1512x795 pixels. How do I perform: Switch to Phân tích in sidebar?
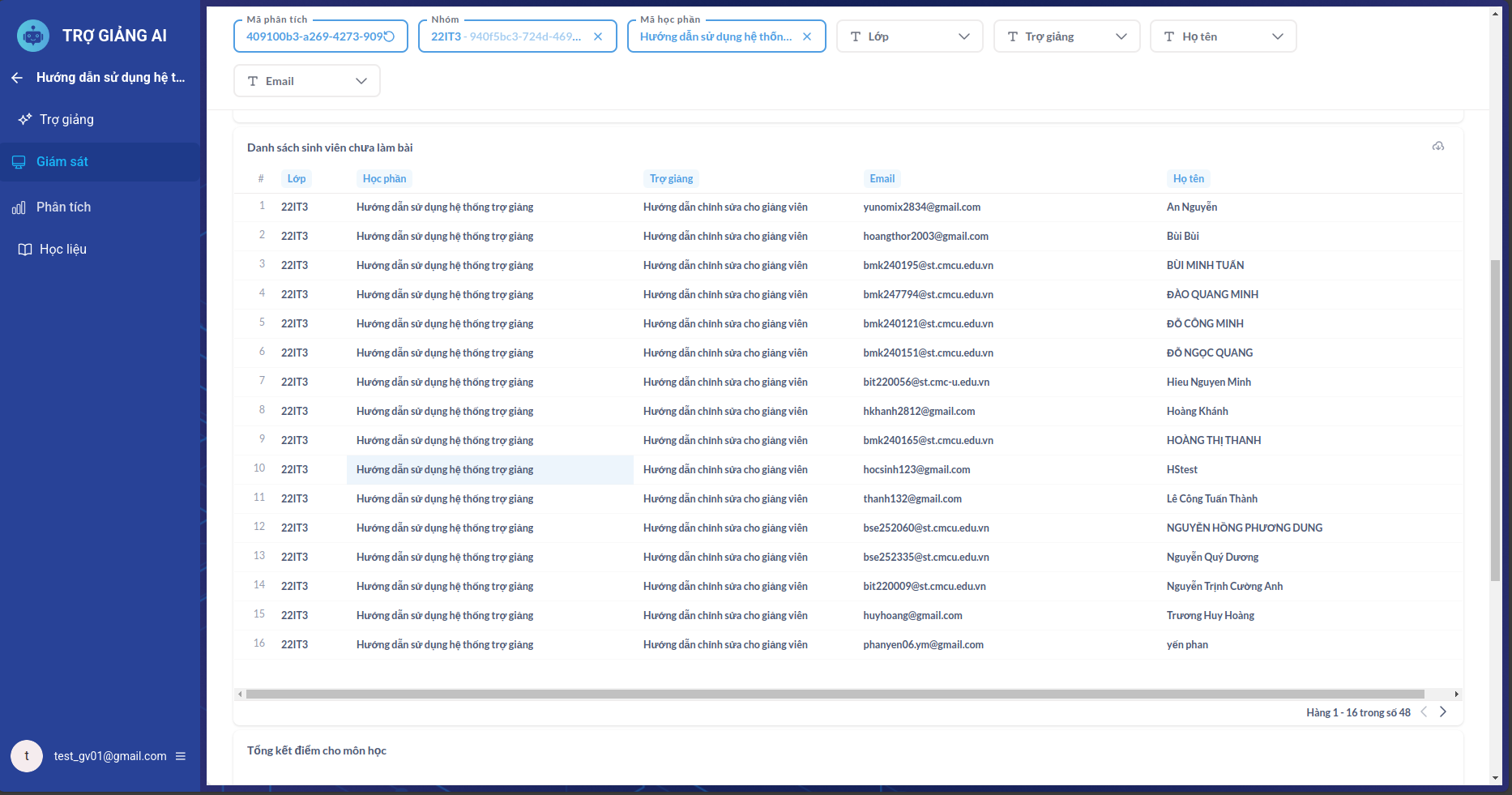click(x=63, y=207)
